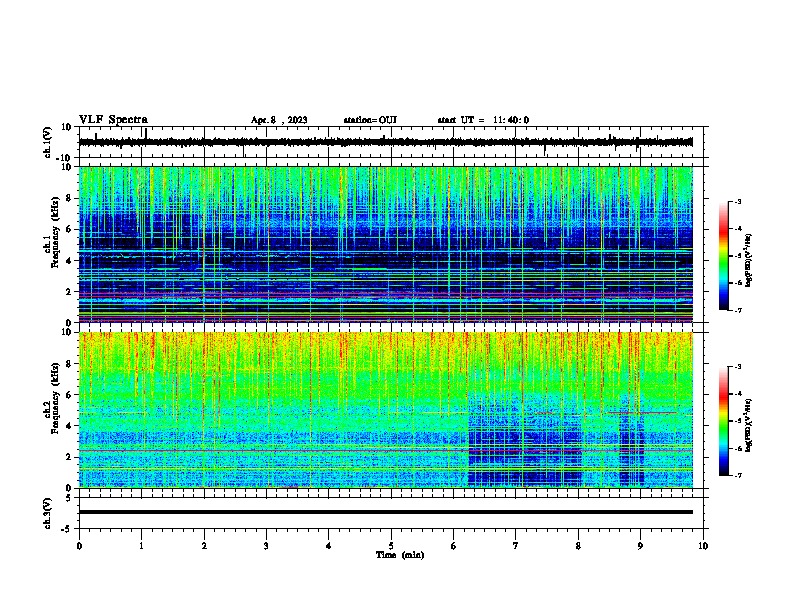Viewport: 792px width, 612px height.
Task: Click time axis tick label '3'
Action: coord(266,546)
